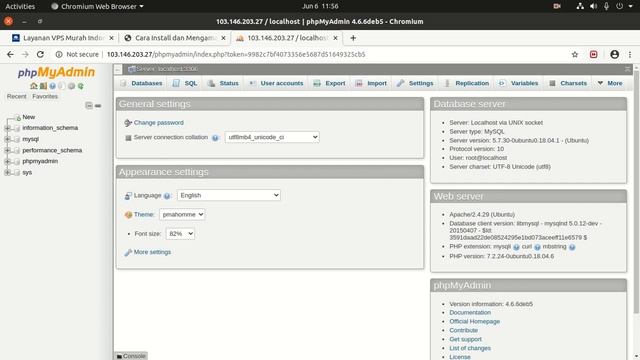The height and width of the screenshot is (360, 640).
Task: Go back with the browser back arrow
Action: click(10, 54)
